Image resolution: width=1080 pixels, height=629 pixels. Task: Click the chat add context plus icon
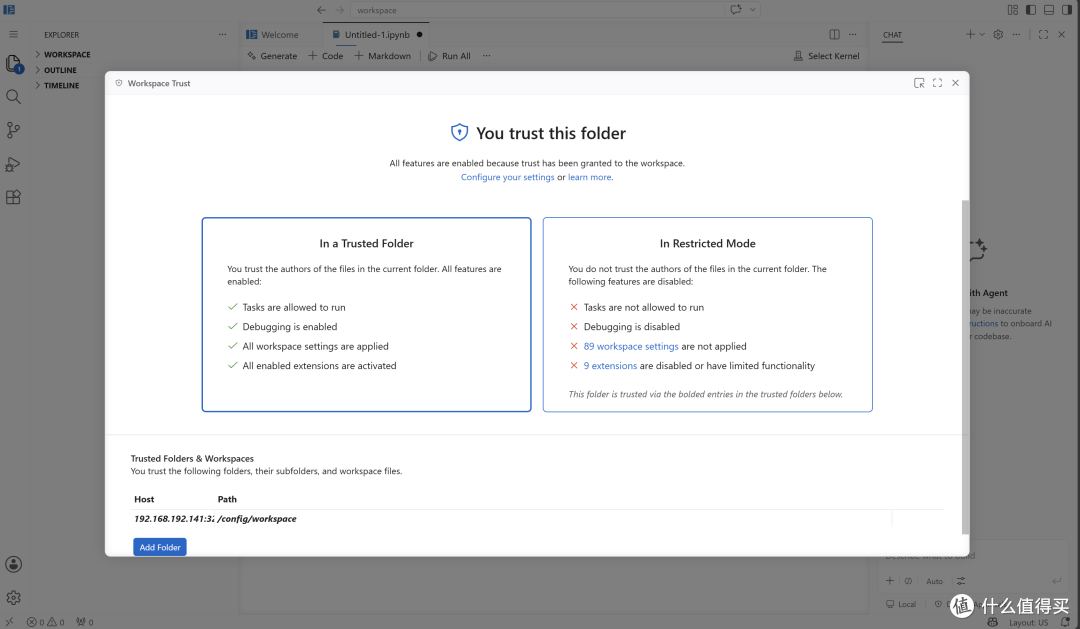[890, 581]
